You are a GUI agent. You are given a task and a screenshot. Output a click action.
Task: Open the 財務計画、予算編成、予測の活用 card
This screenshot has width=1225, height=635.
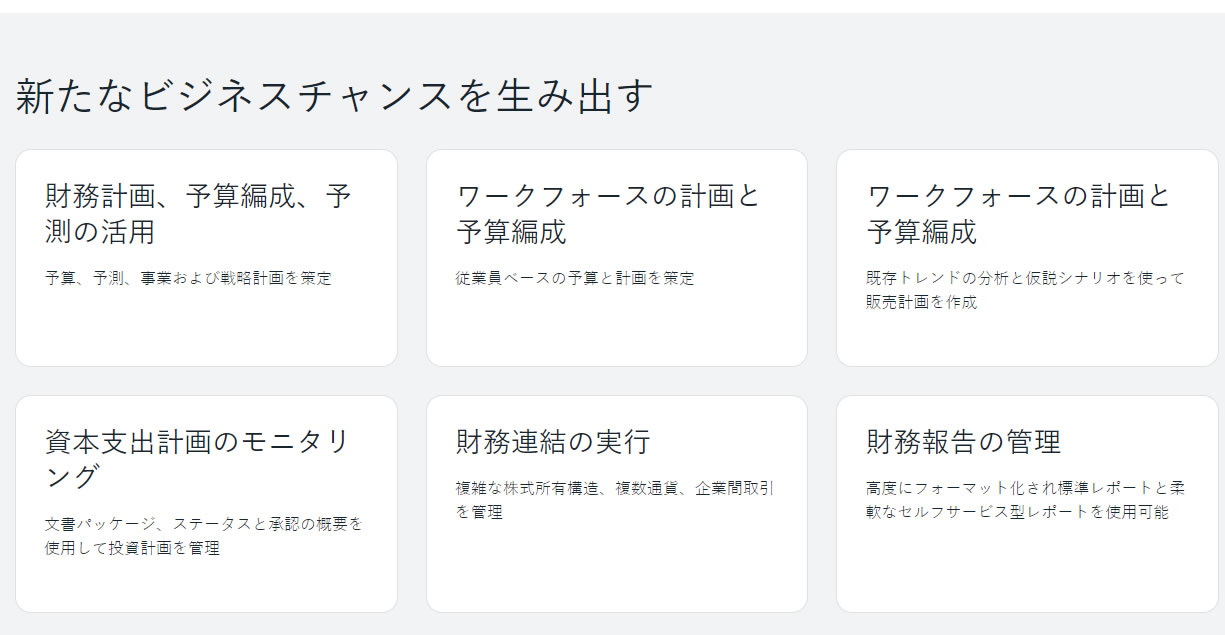206,258
